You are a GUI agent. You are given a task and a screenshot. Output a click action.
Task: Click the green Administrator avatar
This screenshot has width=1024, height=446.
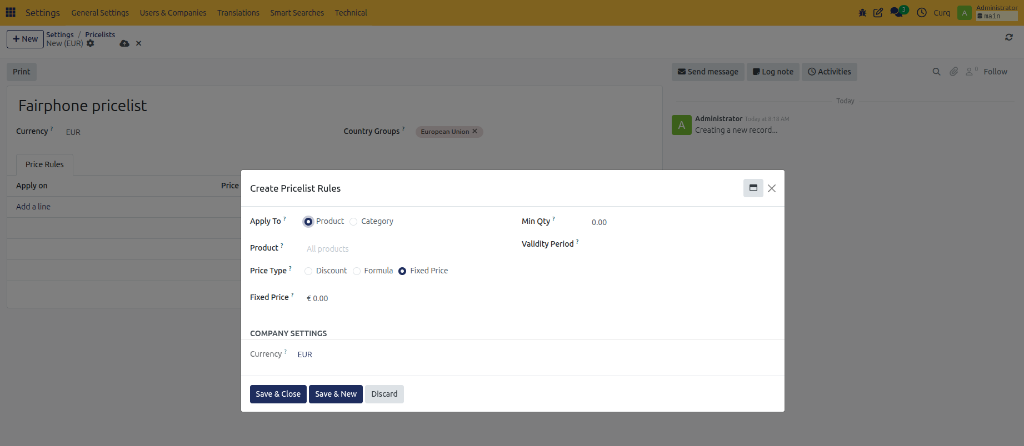(x=965, y=12)
